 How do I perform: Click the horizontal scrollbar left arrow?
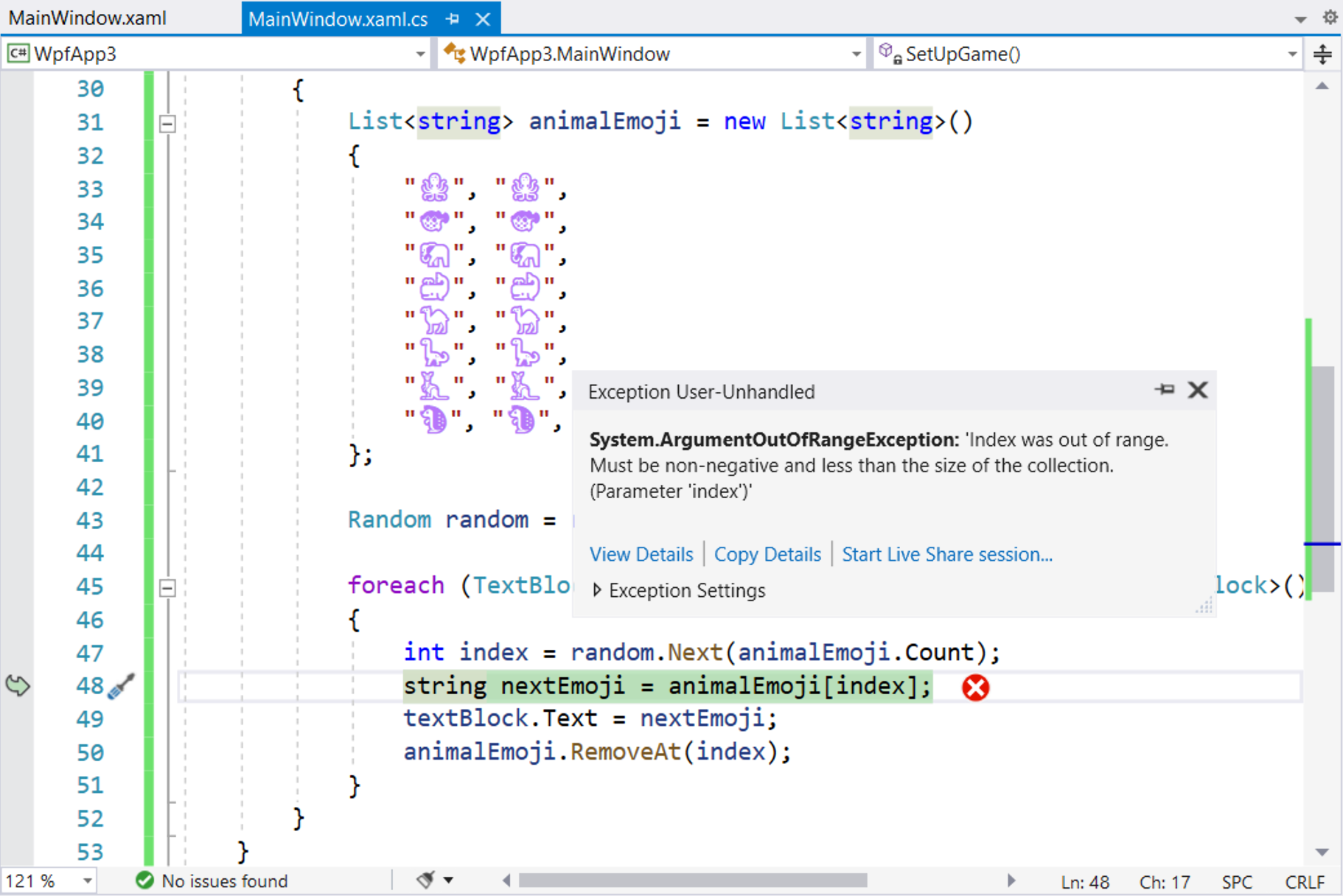pos(506,880)
